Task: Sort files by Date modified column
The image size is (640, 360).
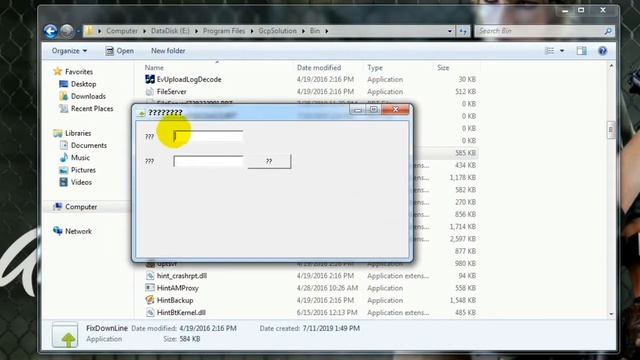Action: pyautogui.click(x=319, y=68)
